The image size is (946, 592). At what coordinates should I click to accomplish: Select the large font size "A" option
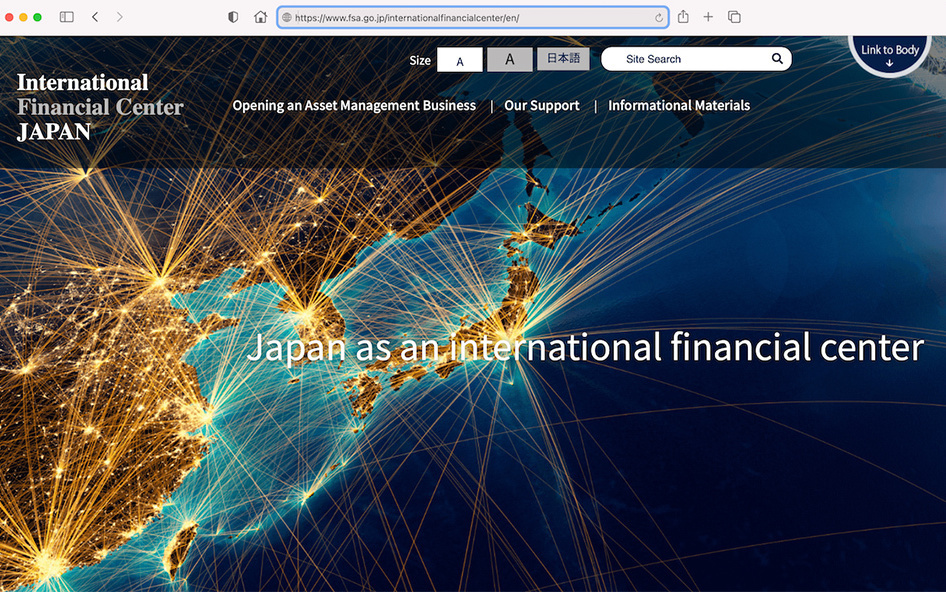[510, 59]
